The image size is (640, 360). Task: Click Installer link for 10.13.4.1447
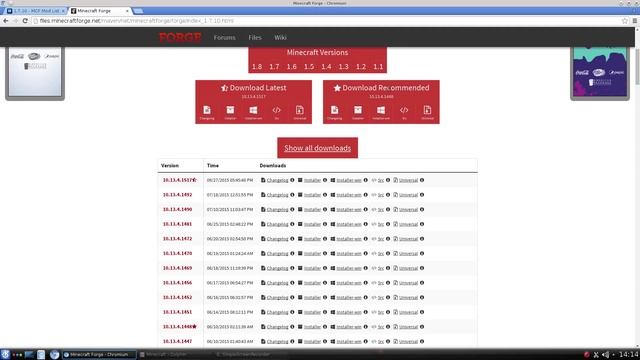pyautogui.click(x=313, y=342)
